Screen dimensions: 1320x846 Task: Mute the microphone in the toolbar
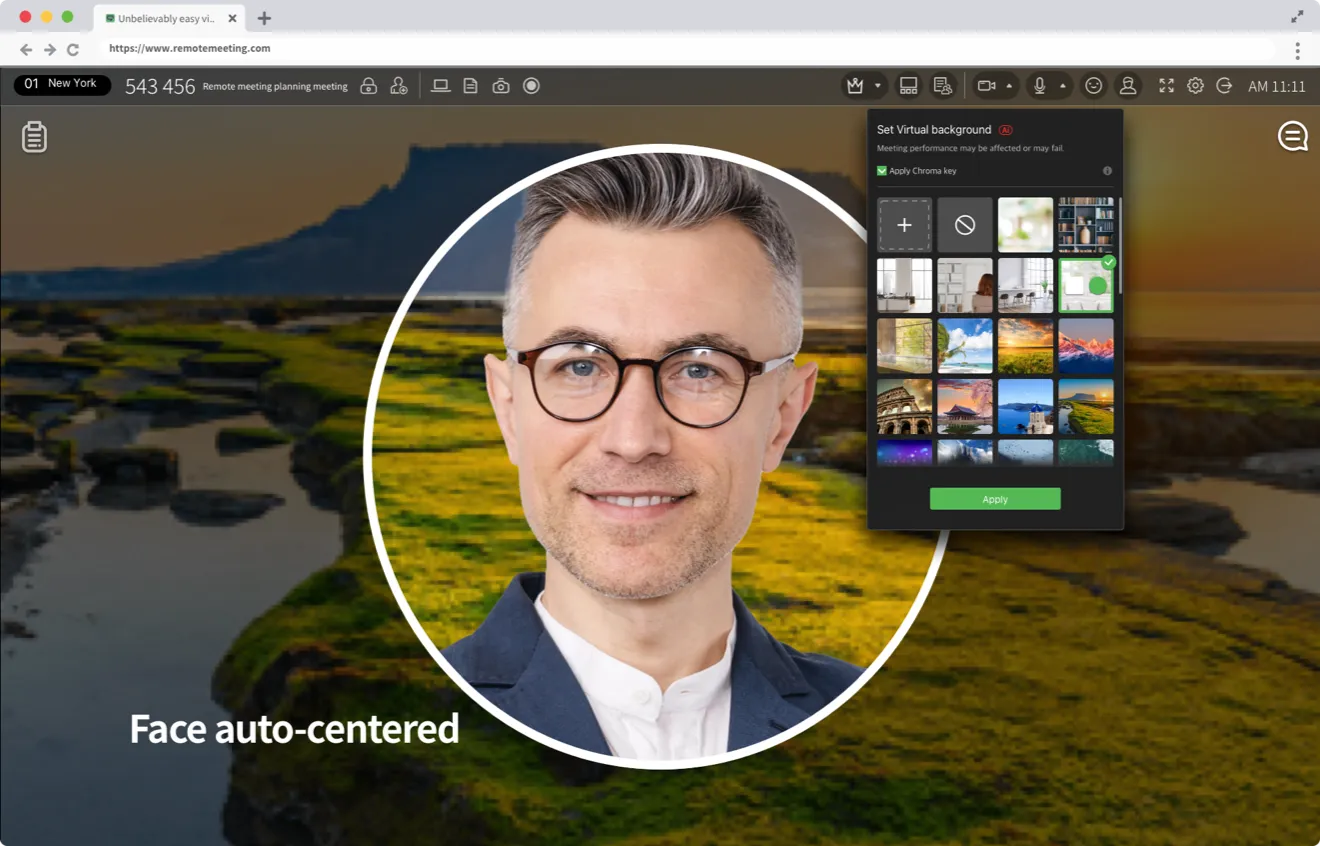coord(1040,86)
